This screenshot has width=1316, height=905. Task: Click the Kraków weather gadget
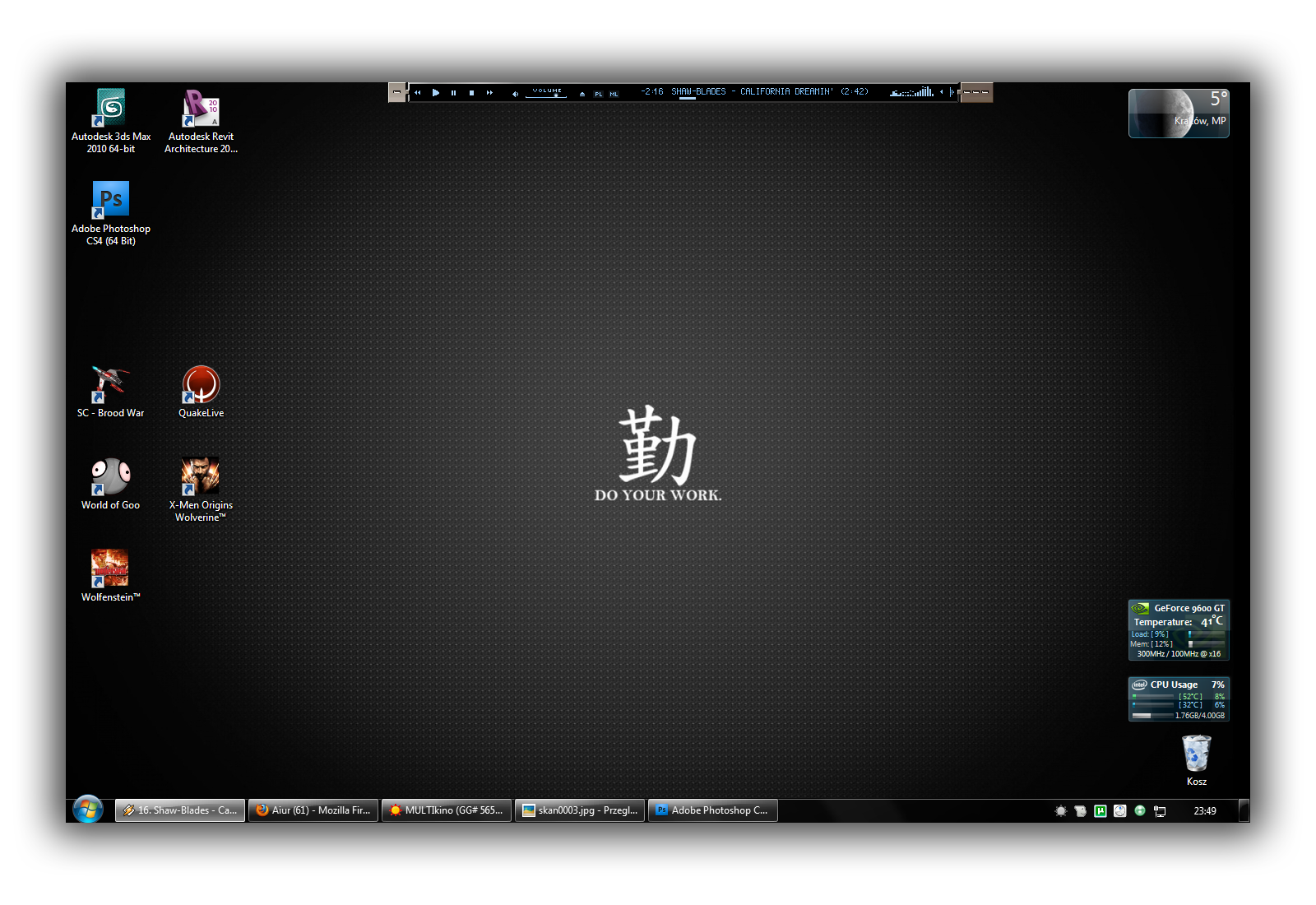[x=1178, y=114]
